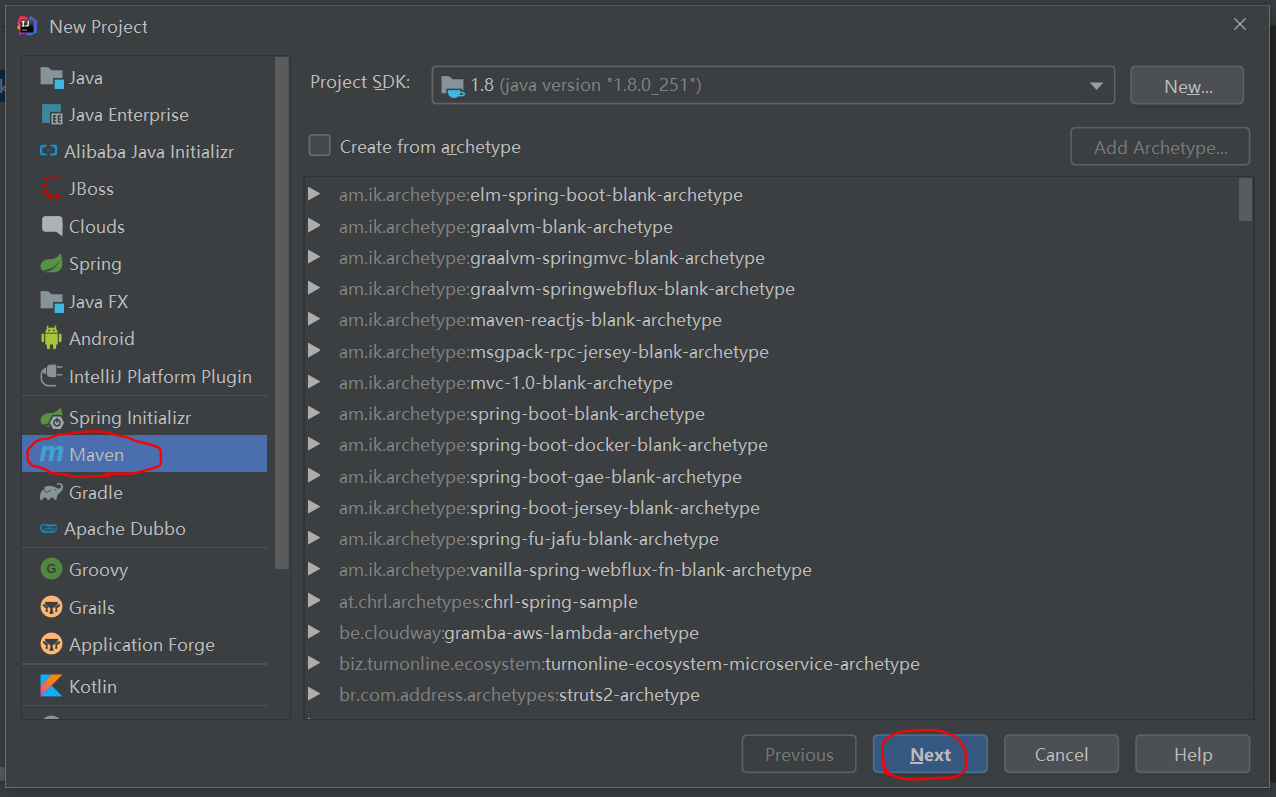1276x797 pixels.
Task: Select the Java project type icon
Action: [51, 77]
